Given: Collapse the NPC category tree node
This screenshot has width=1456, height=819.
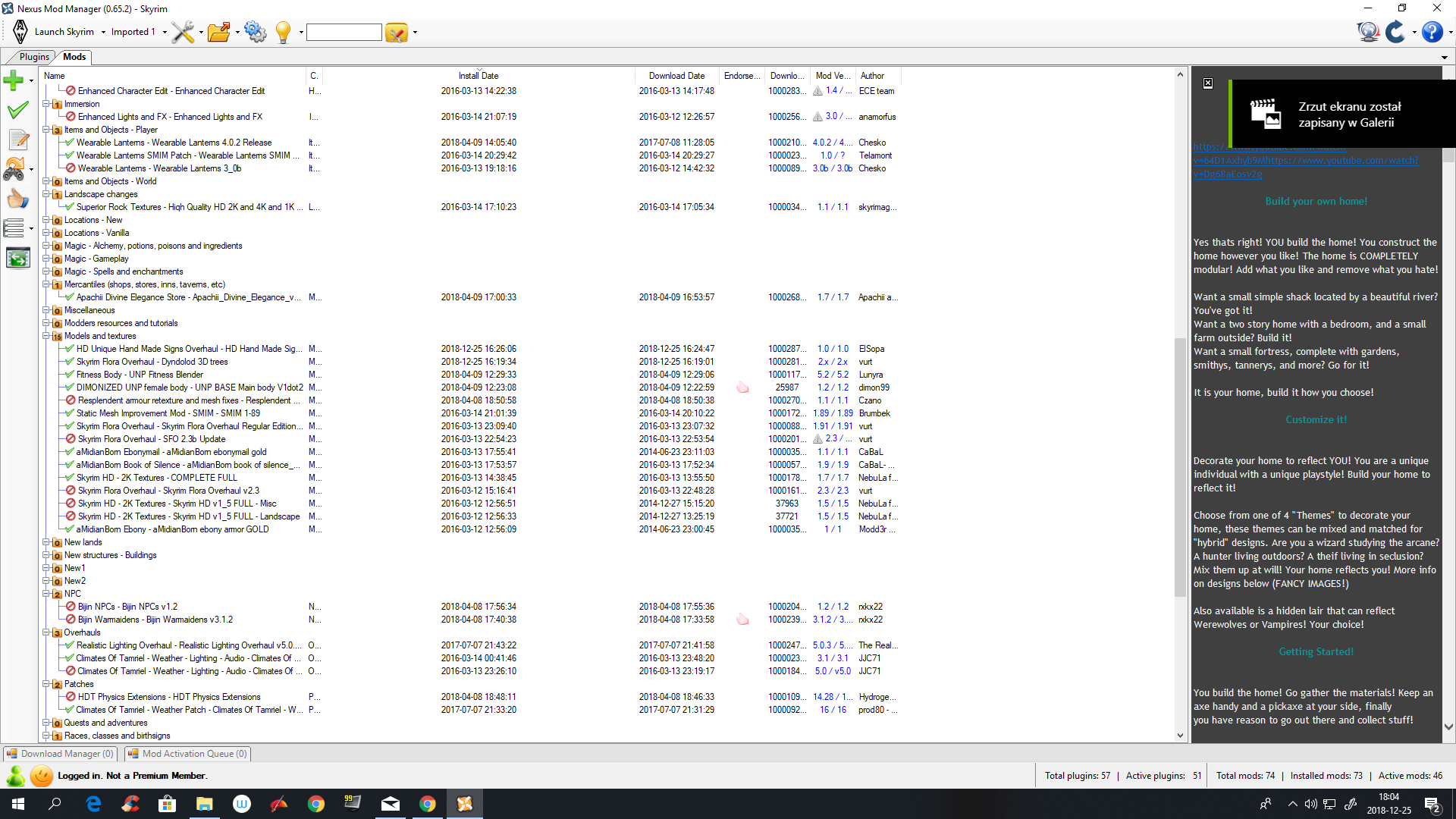Looking at the screenshot, I should 46,594.
